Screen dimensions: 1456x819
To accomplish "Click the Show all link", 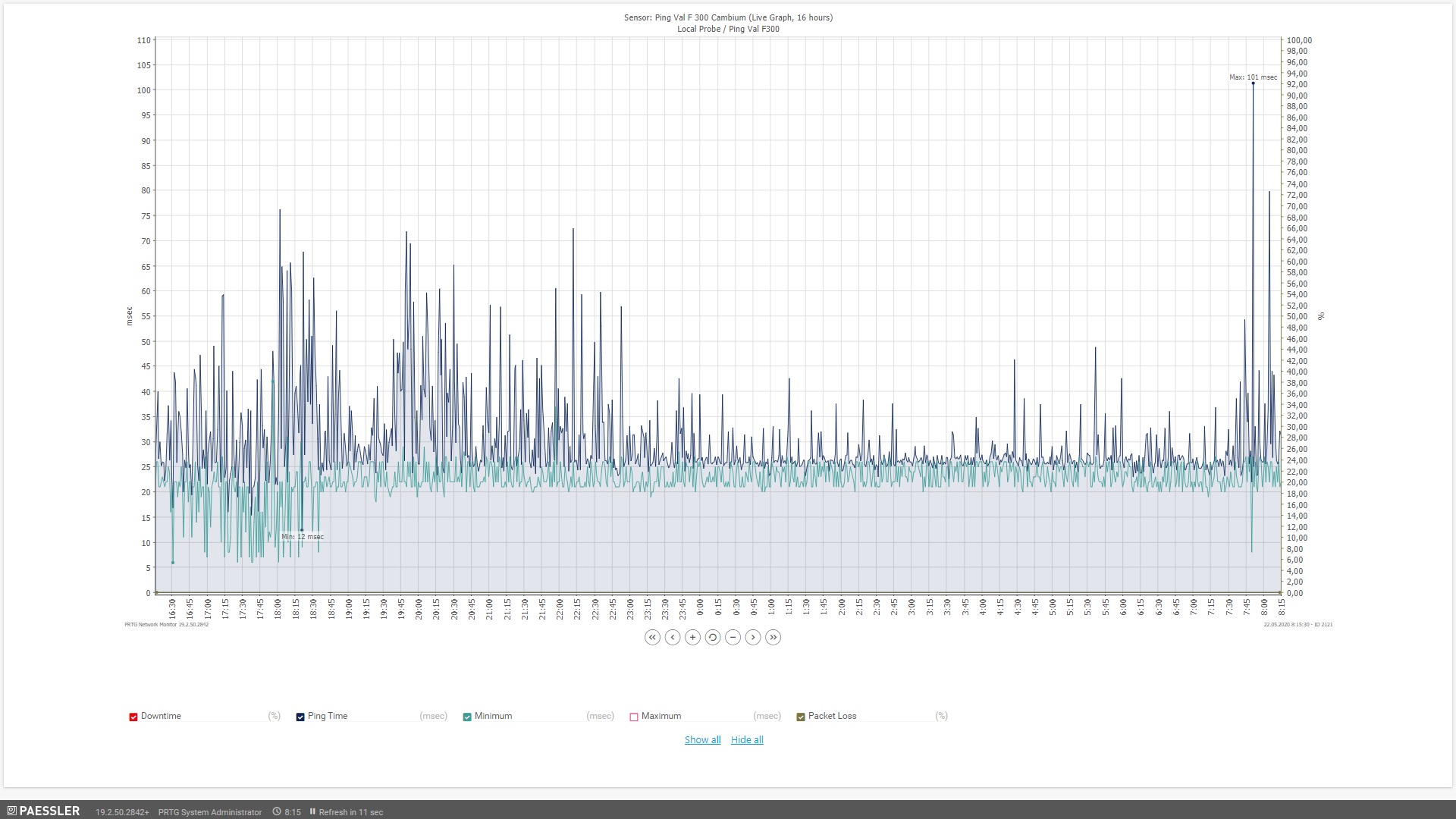I will pyautogui.click(x=702, y=740).
